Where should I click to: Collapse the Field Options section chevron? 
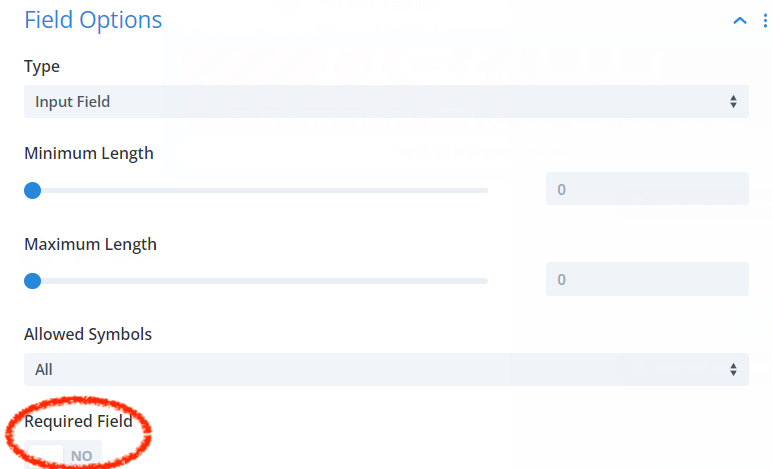coord(740,21)
